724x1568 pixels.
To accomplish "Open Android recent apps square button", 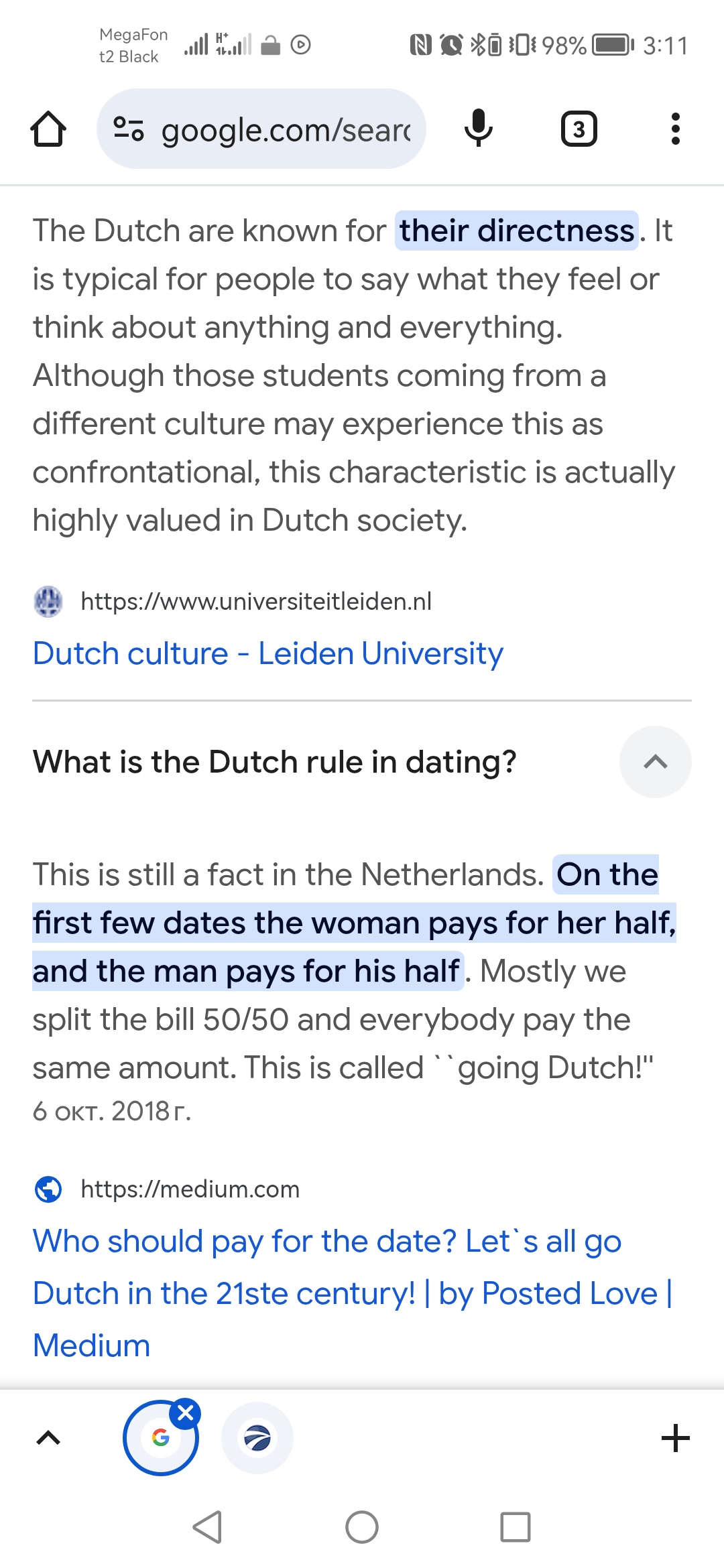I will point(515,1527).
